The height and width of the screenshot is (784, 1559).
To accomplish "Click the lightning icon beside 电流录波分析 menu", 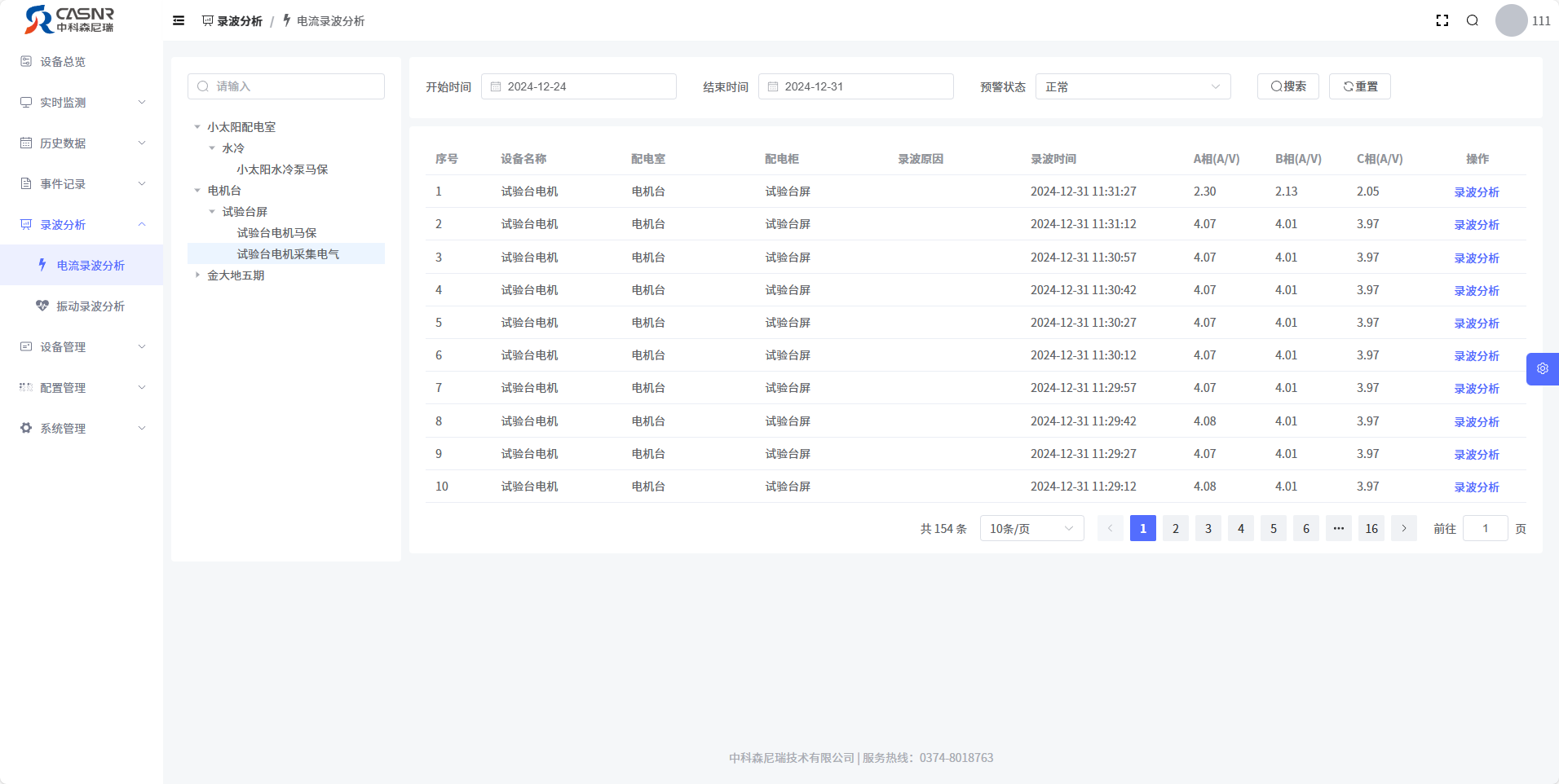I will [42, 265].
